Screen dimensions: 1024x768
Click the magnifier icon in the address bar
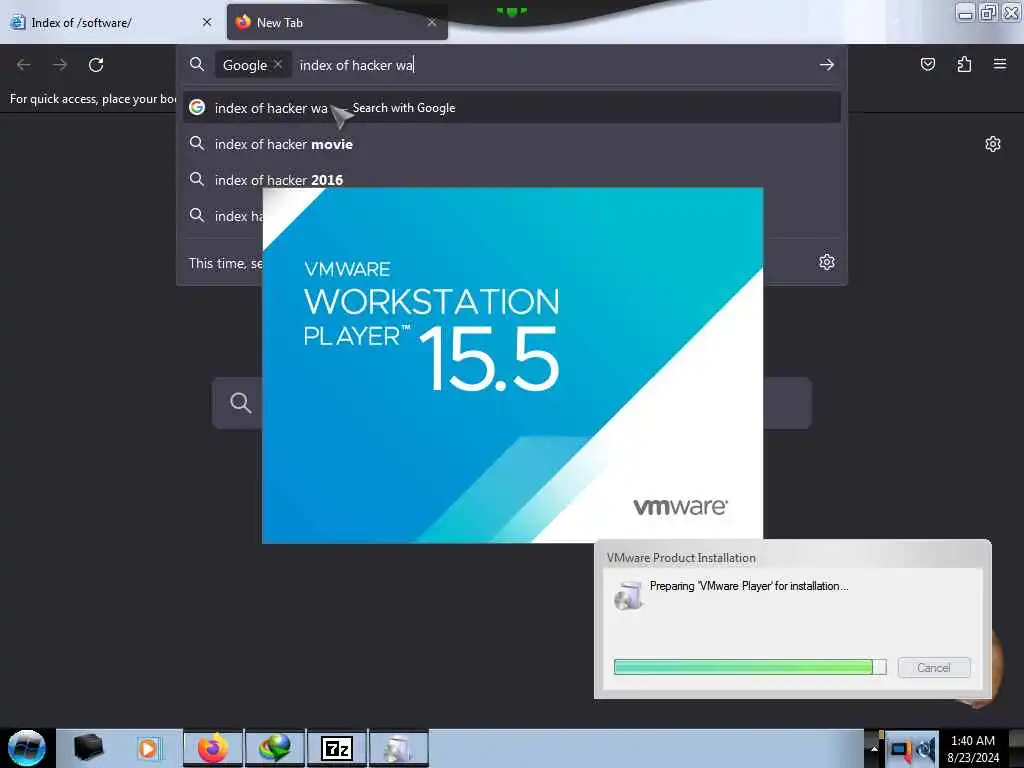(197, 64)
